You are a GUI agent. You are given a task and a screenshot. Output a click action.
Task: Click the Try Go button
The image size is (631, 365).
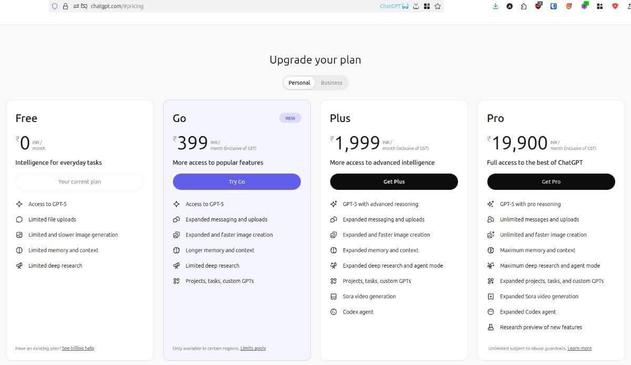pyautogui.click(x=237, y=182)
